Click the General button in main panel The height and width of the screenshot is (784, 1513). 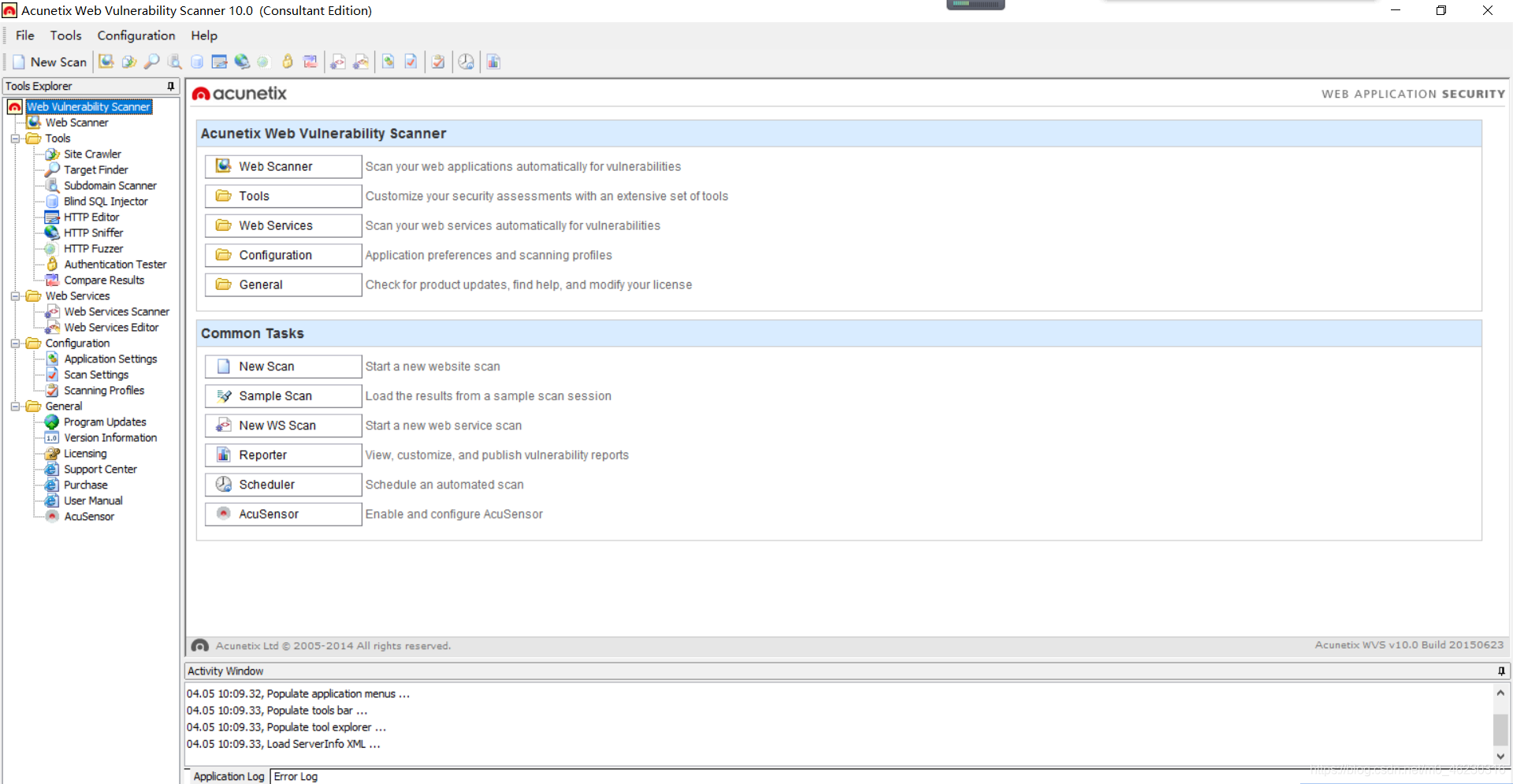tap(283, 284)
